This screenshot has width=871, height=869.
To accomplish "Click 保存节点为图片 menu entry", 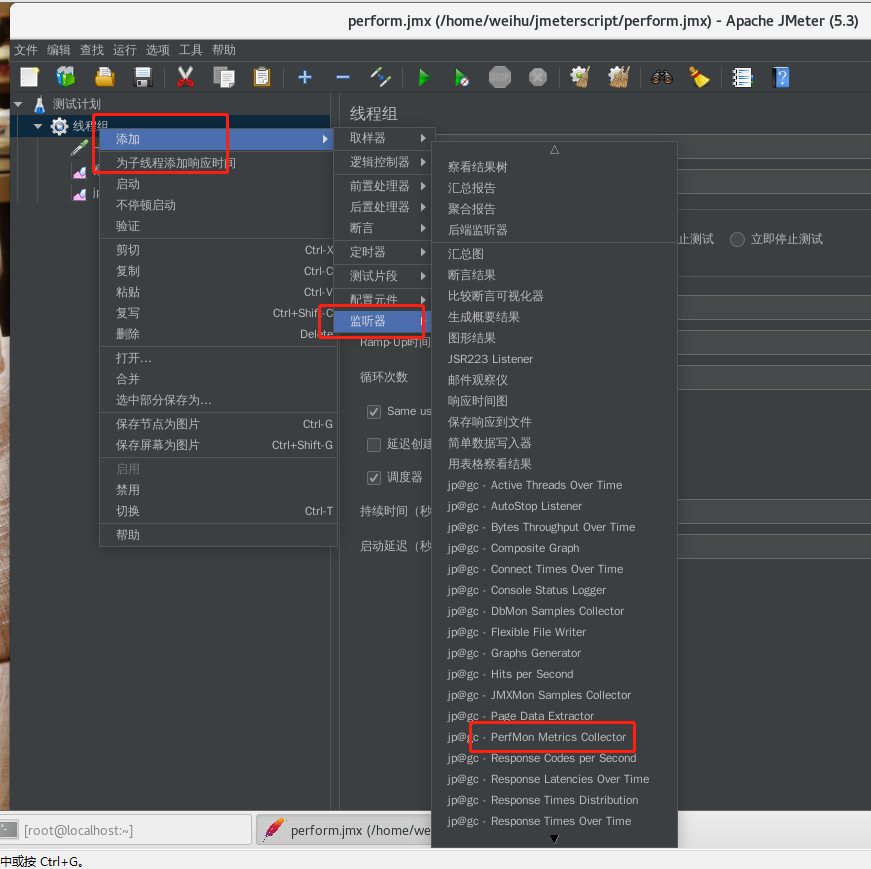I will click(218, 424).
